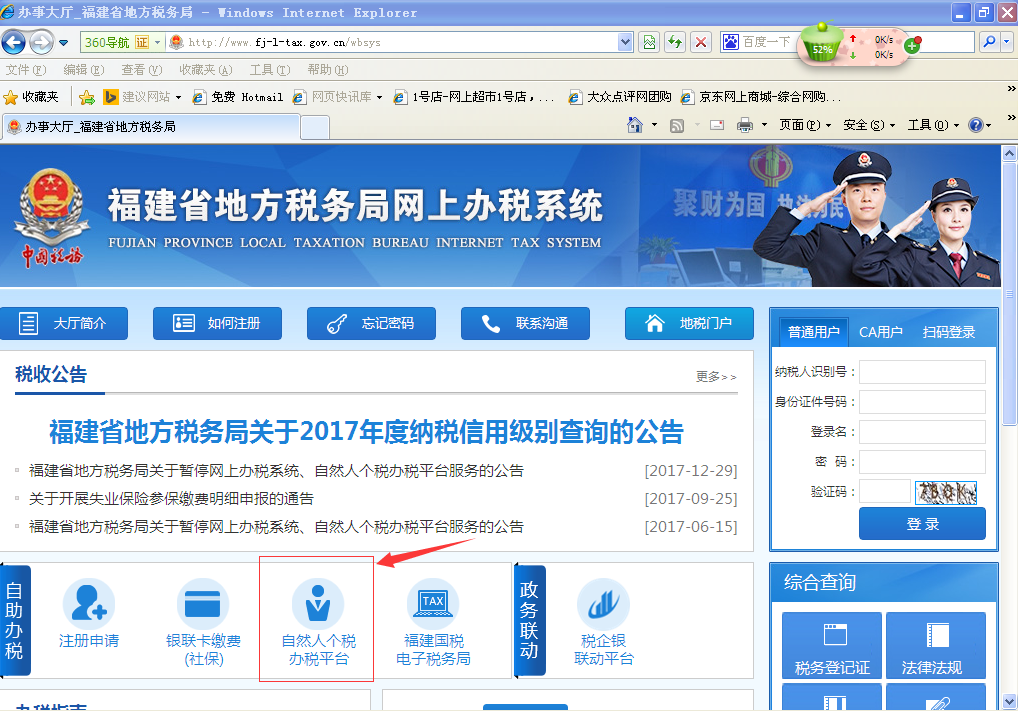Open the 编辑 menu

(x=84, y=69)
